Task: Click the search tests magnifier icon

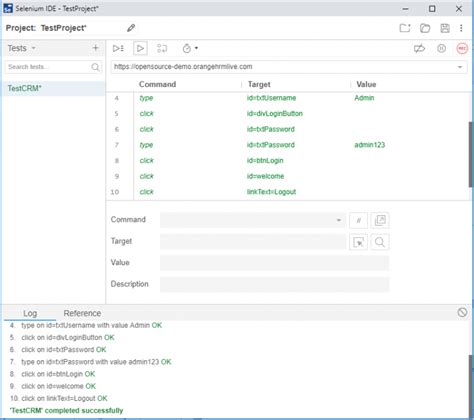Action: coord(95,67)
